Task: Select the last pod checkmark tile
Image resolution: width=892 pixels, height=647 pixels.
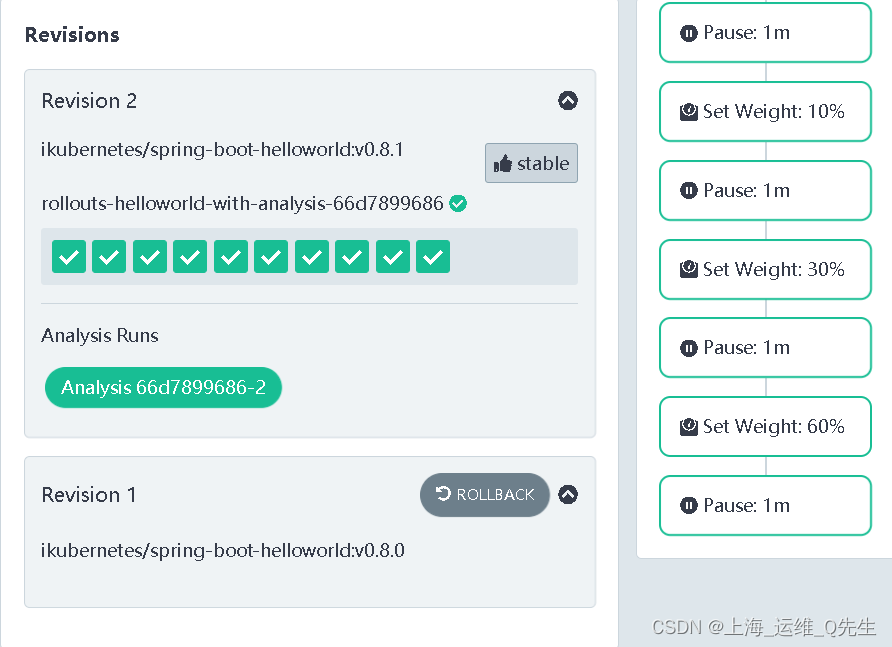Action: tap(433, 257)
